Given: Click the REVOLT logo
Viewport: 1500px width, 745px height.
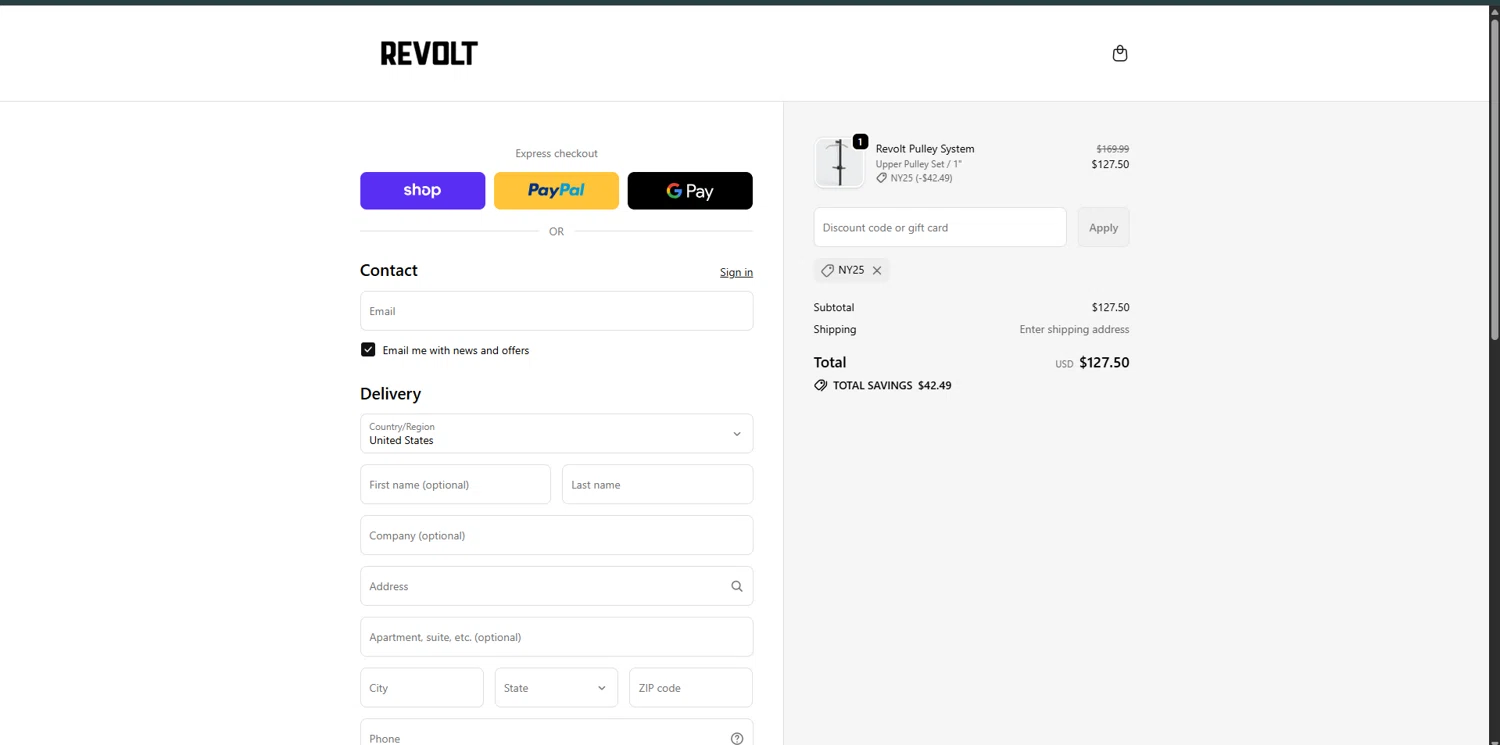Looking at the screenshot, I should tap(429, 53).
